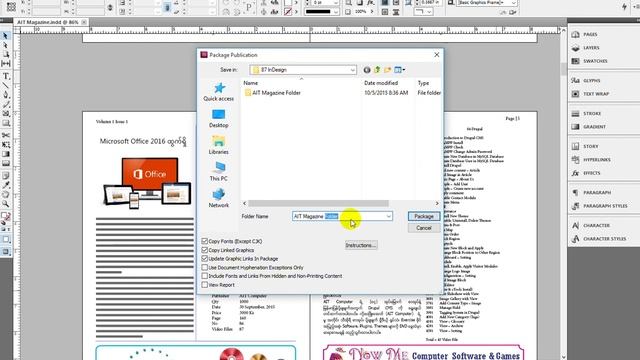Uncheck Copy Fonts (Except CJK)
640x360 pixels.
pyautogui.click(x=204, y=241)
